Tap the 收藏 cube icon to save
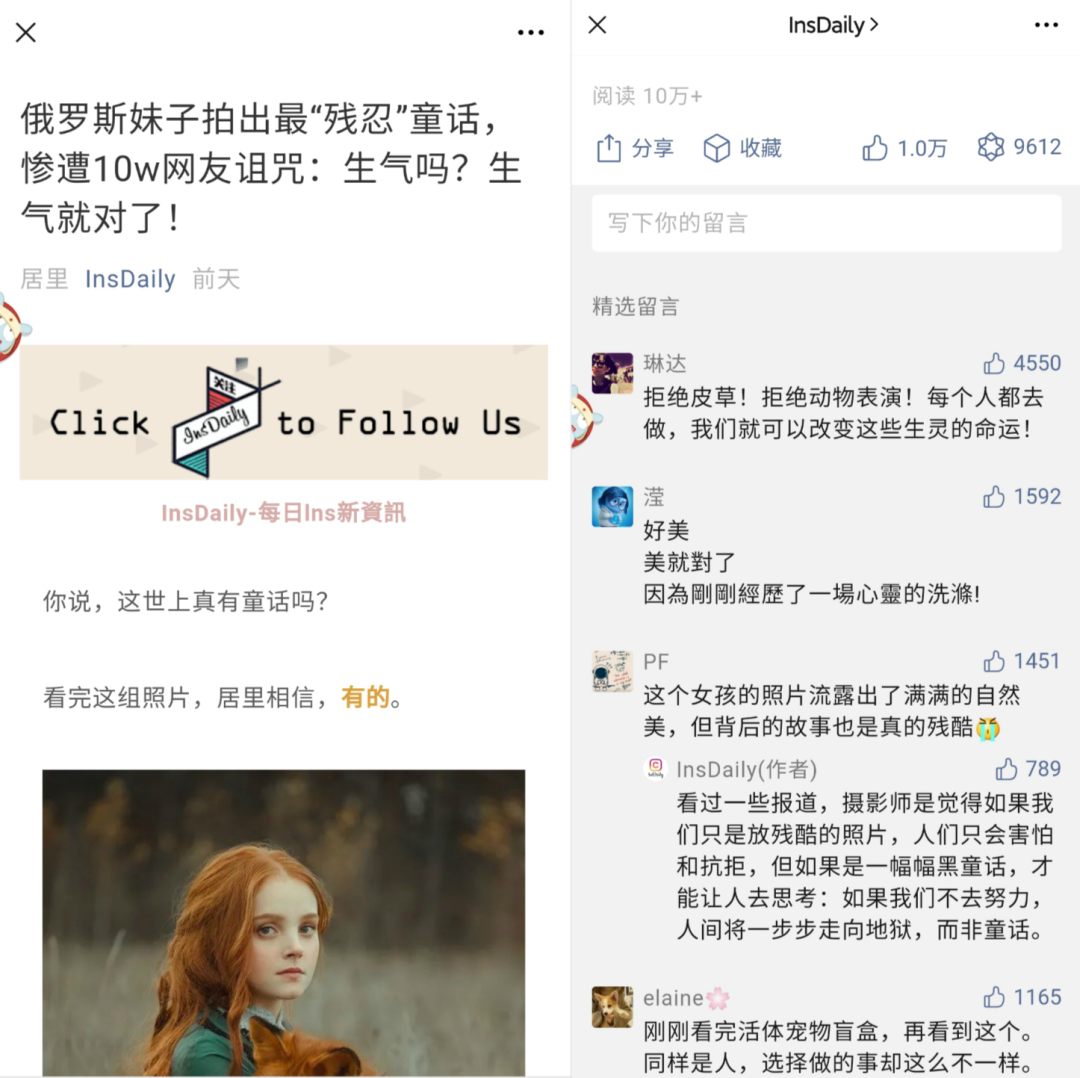 [x=716, y=148]
